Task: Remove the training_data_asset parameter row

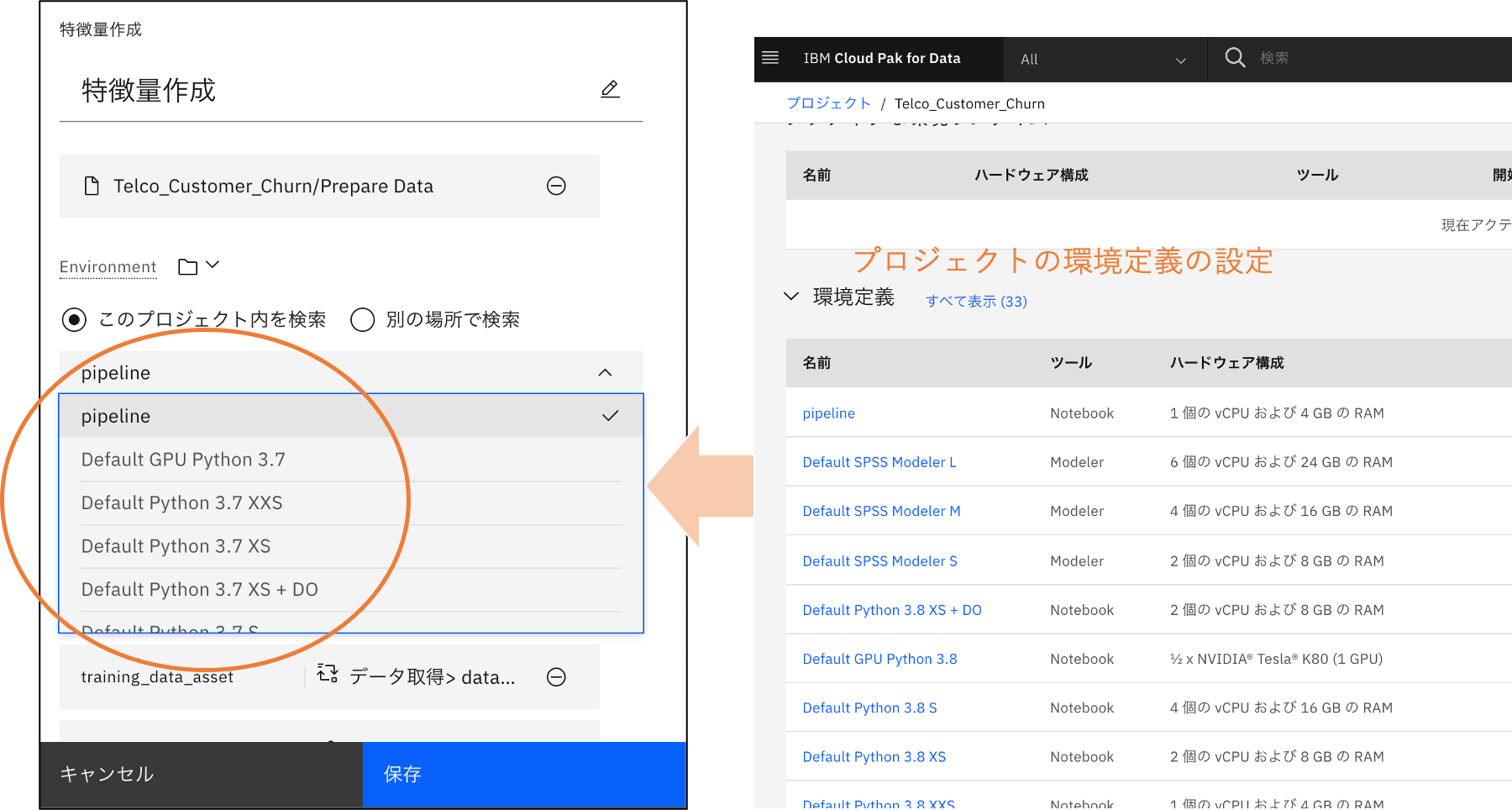Action: 556,677
